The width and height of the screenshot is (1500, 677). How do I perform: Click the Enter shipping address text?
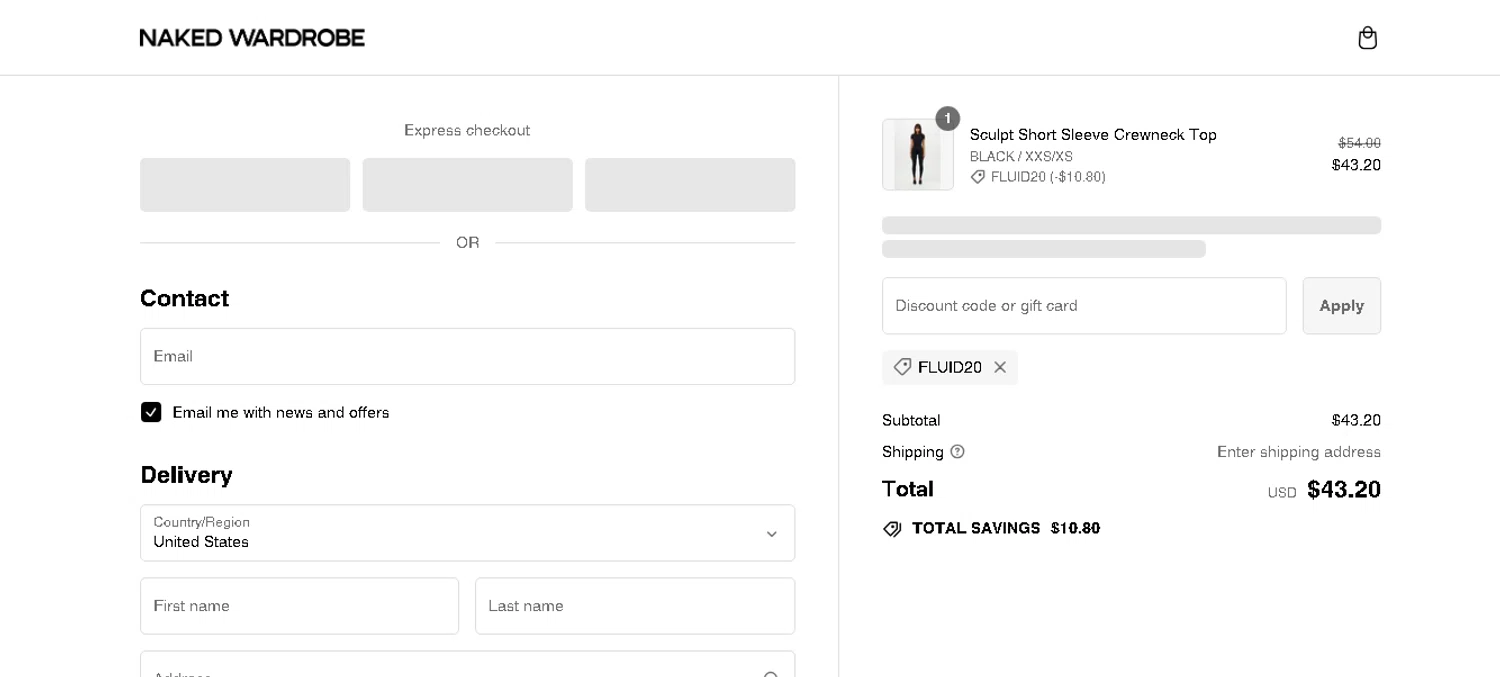tap(1299, 452)
